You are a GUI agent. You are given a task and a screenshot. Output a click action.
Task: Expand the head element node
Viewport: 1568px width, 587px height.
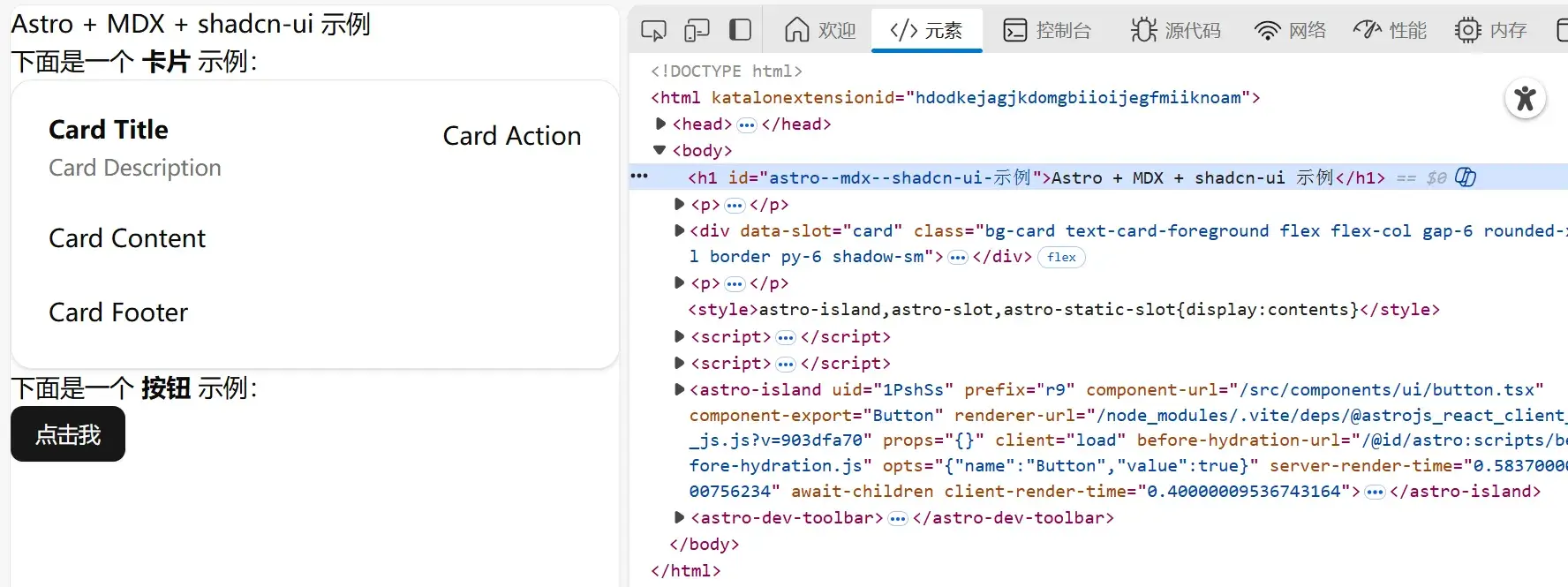pos(660,124)
